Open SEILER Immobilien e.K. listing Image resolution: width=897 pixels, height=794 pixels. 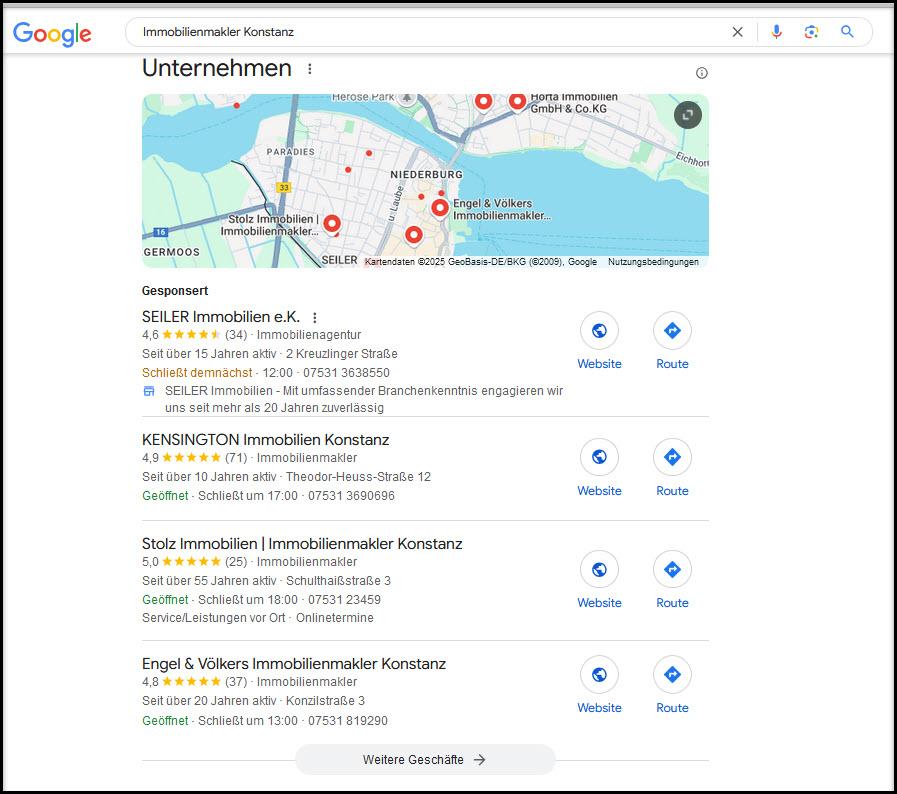click(221, 317)
